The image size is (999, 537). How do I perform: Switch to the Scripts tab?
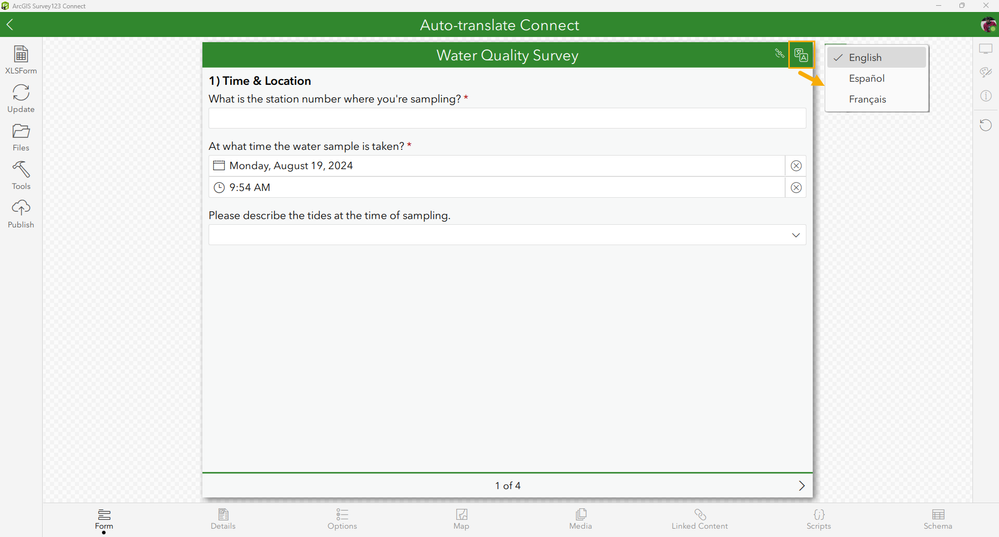(819, 519)
